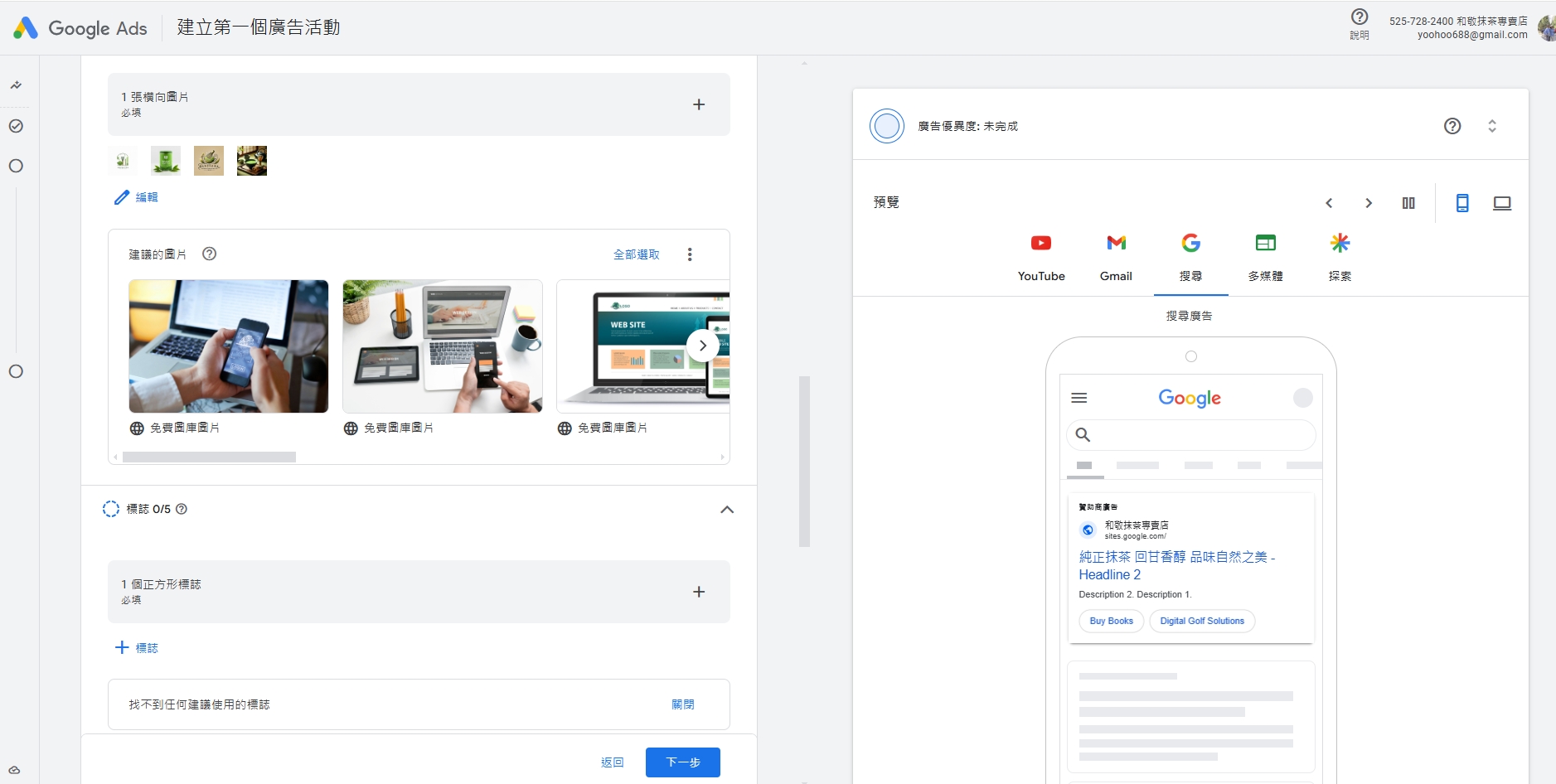Click the third uploaded matcha thumbnail
Image resolution: width=1556 pixels, height=784 pixels.
pyautogui.click(x=209, y=161)
